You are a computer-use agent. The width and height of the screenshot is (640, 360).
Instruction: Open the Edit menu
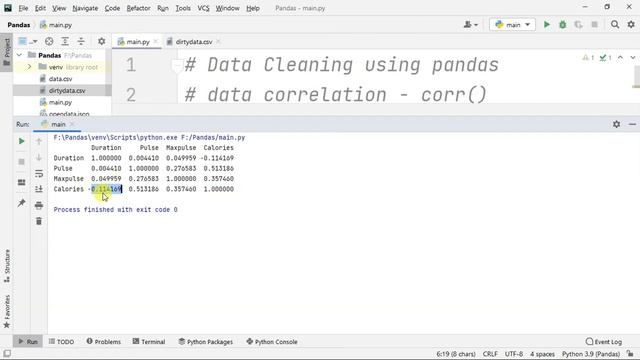40,8
